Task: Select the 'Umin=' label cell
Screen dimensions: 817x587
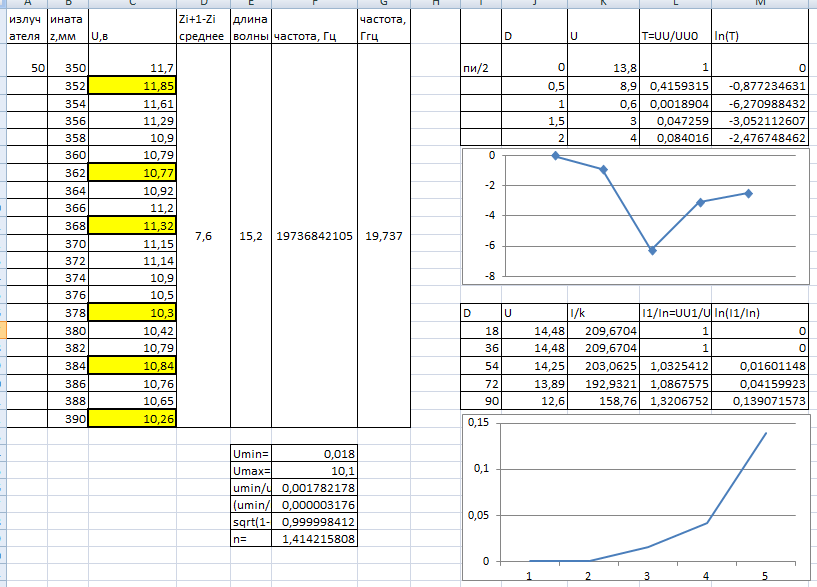Action: point(251,454)
